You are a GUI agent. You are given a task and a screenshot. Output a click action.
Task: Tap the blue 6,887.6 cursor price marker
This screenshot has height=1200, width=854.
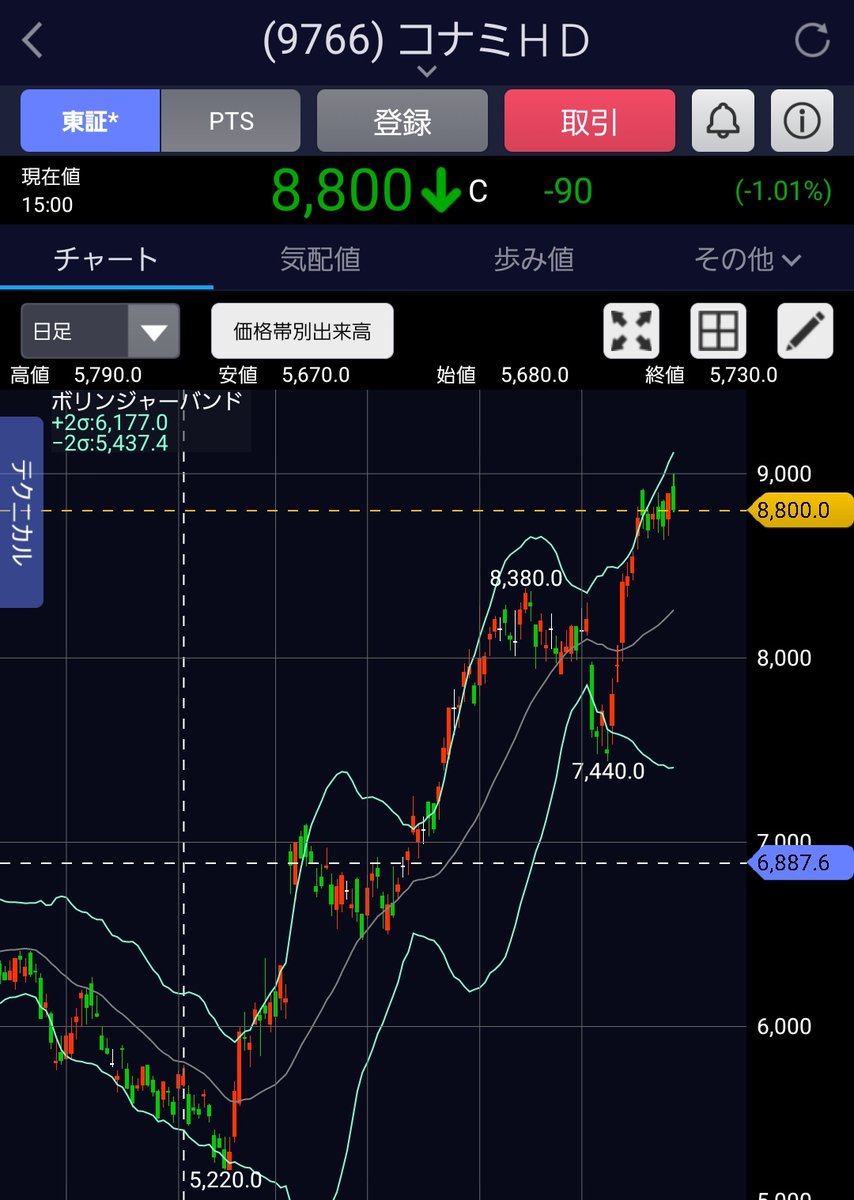tap(801, 863)
